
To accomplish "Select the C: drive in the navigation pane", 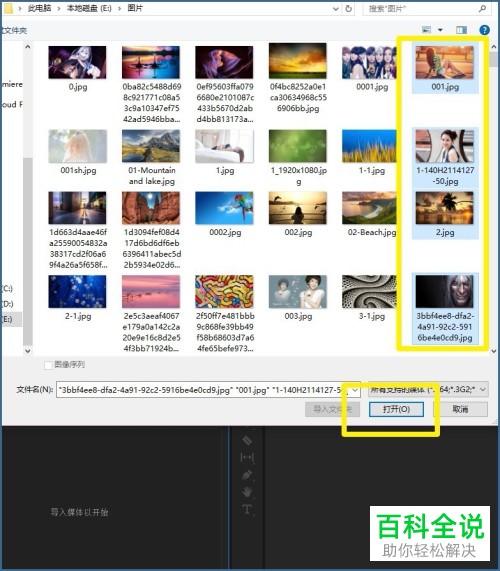I will click(x=7, y=288).
